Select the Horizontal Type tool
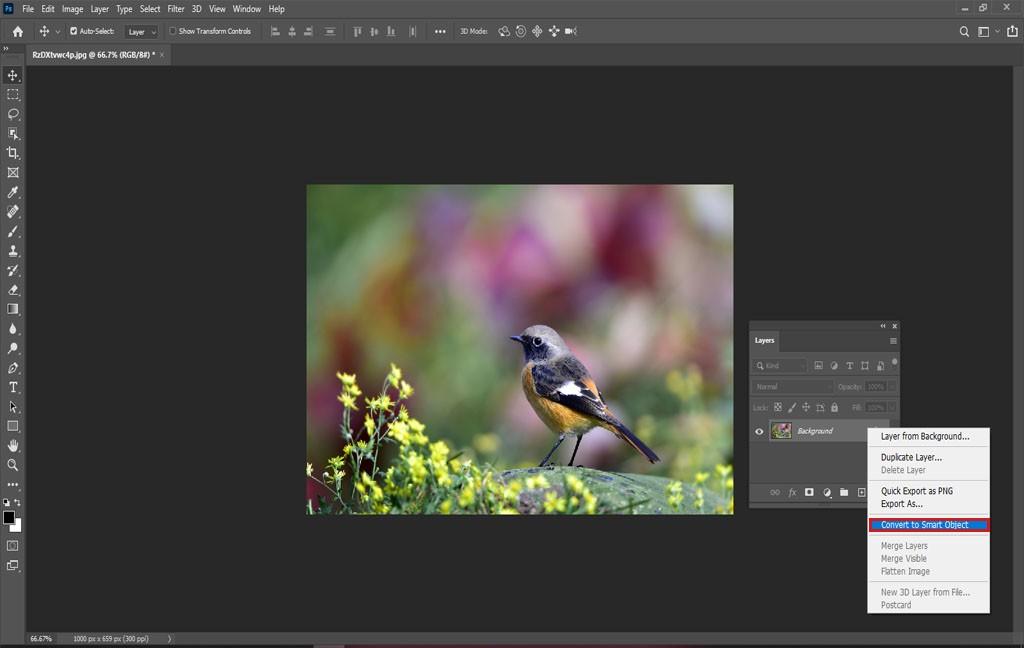The image size is (1024, 648). click(x=12, y=387)
